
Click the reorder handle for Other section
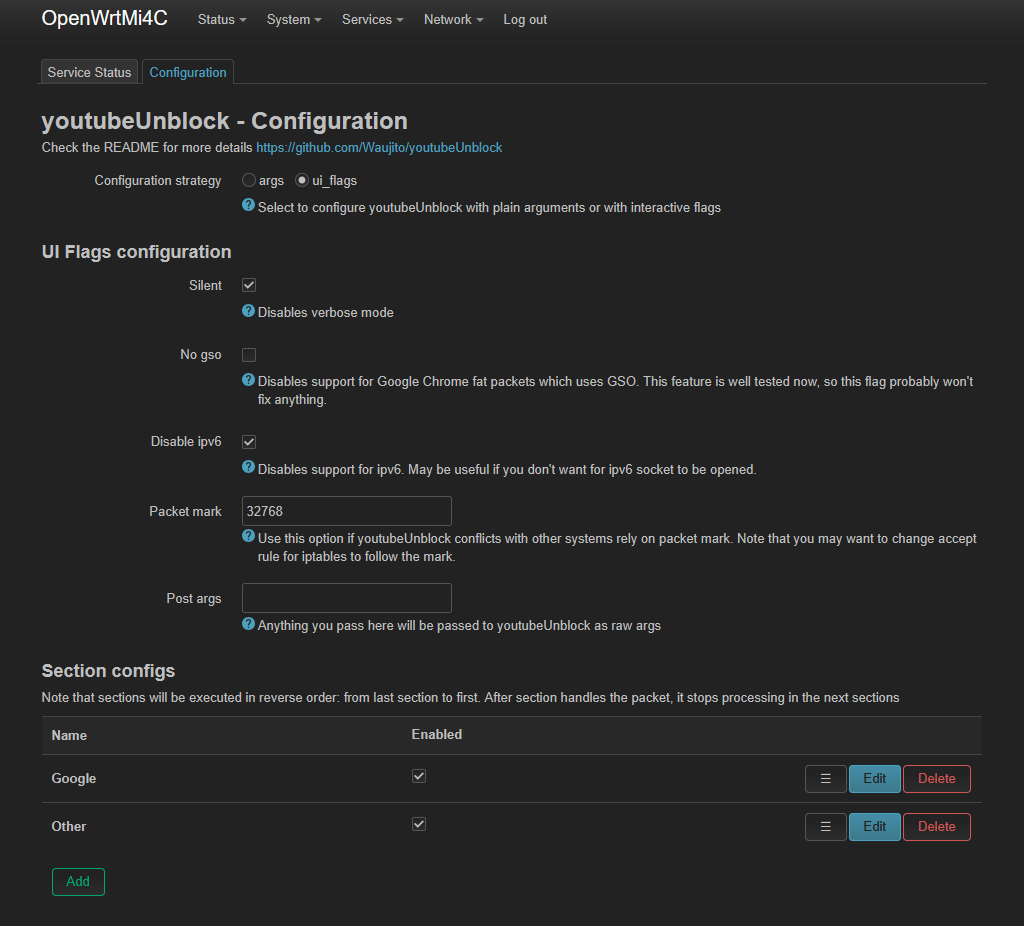pyautogui.click(x=825, y=827)
